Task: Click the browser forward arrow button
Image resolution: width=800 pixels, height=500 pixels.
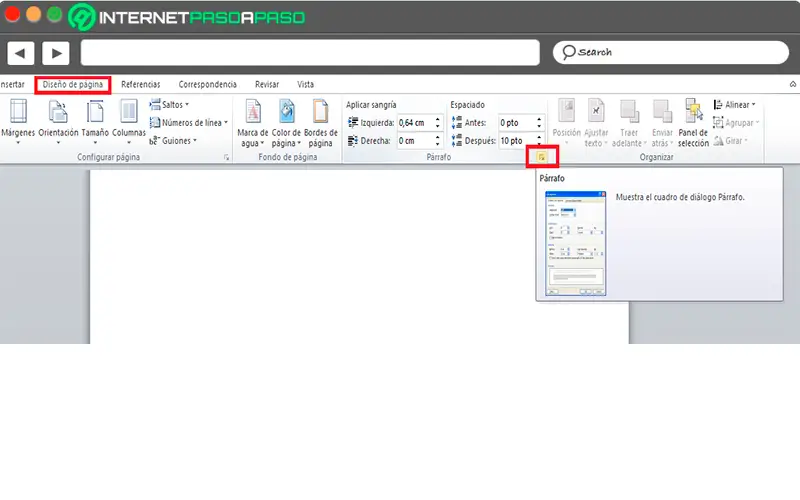Action: 56,53
